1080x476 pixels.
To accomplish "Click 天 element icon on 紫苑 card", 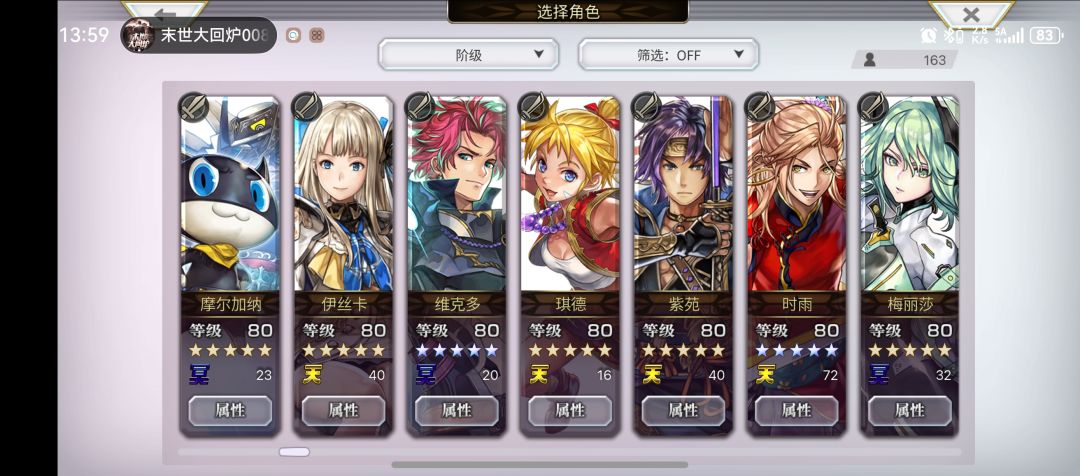I will click(x=652, y=374).
